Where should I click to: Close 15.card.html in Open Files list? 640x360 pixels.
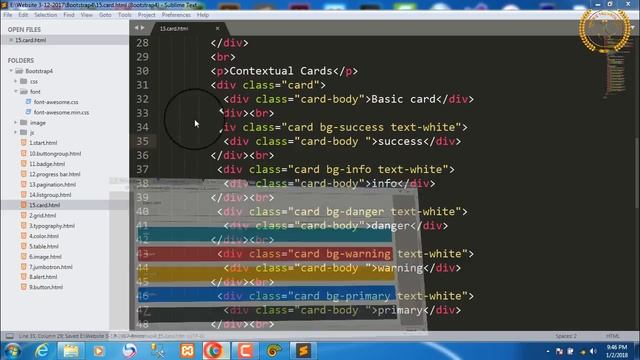point(11,40)
